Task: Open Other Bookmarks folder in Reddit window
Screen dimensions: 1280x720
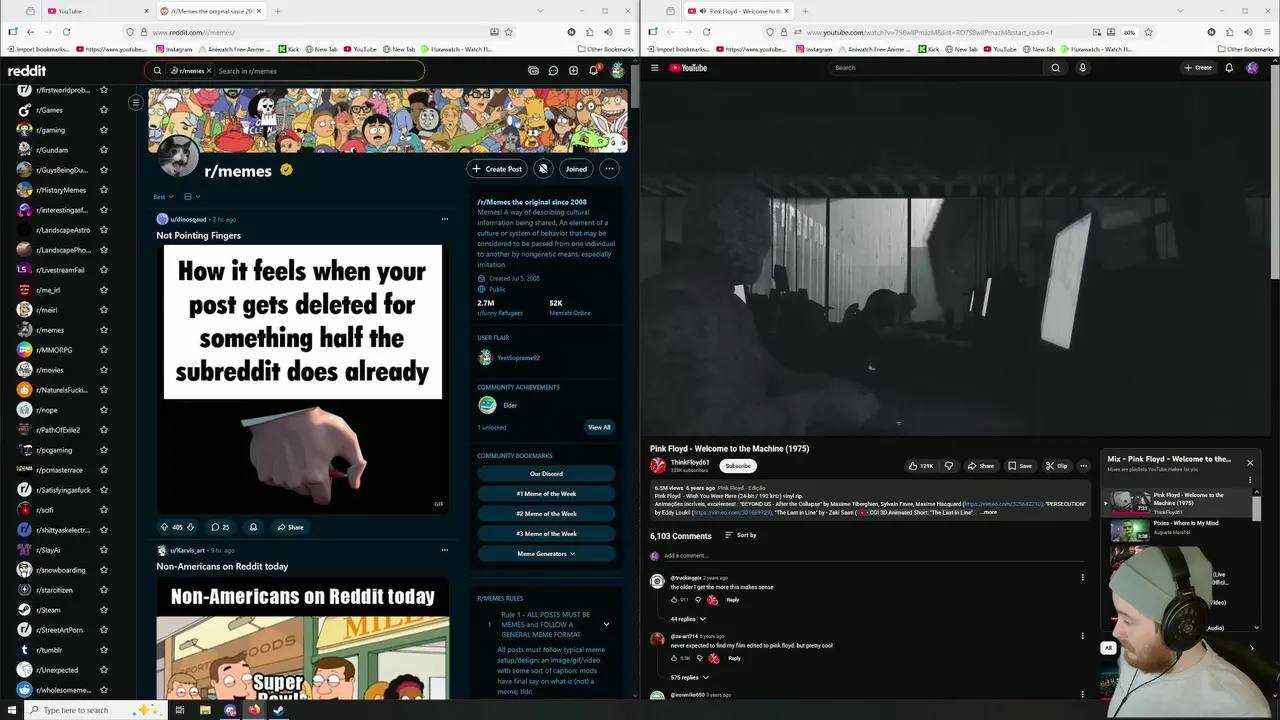Action: (x=605, y=49)
